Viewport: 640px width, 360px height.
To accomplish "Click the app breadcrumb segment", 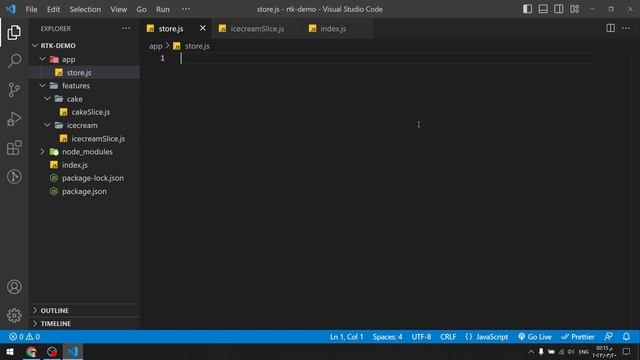I will pyautogui.click(x=156, y=46).
